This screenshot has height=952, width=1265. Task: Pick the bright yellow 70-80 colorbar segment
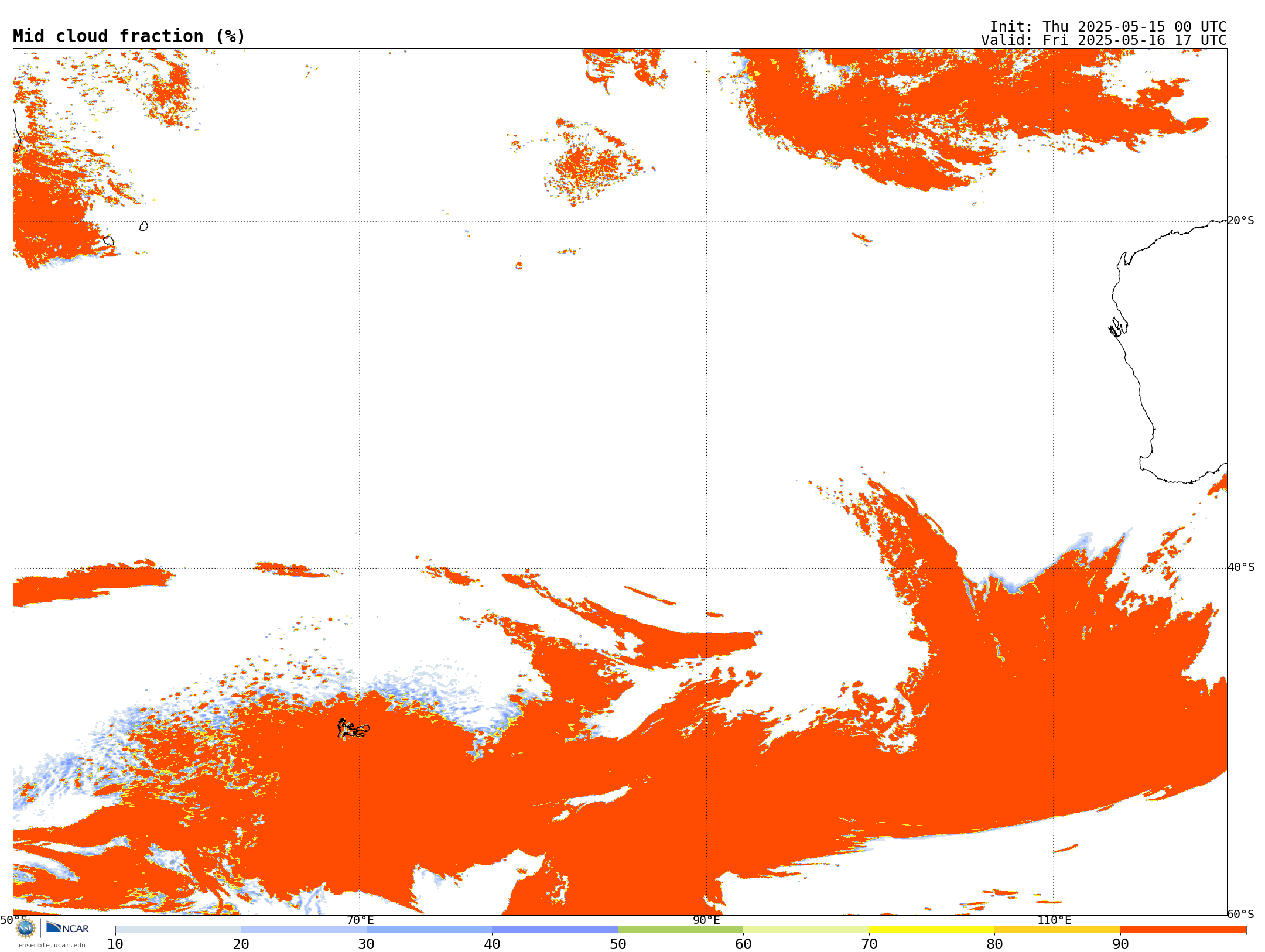click(932, 930)
